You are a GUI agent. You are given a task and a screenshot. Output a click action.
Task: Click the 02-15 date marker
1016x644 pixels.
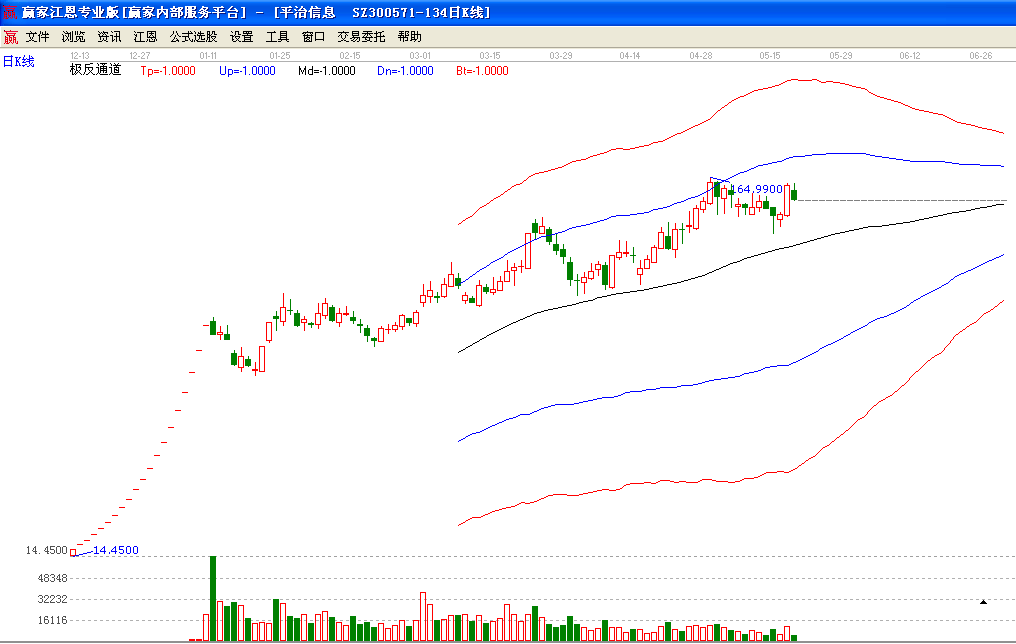[x=350, y=56]
